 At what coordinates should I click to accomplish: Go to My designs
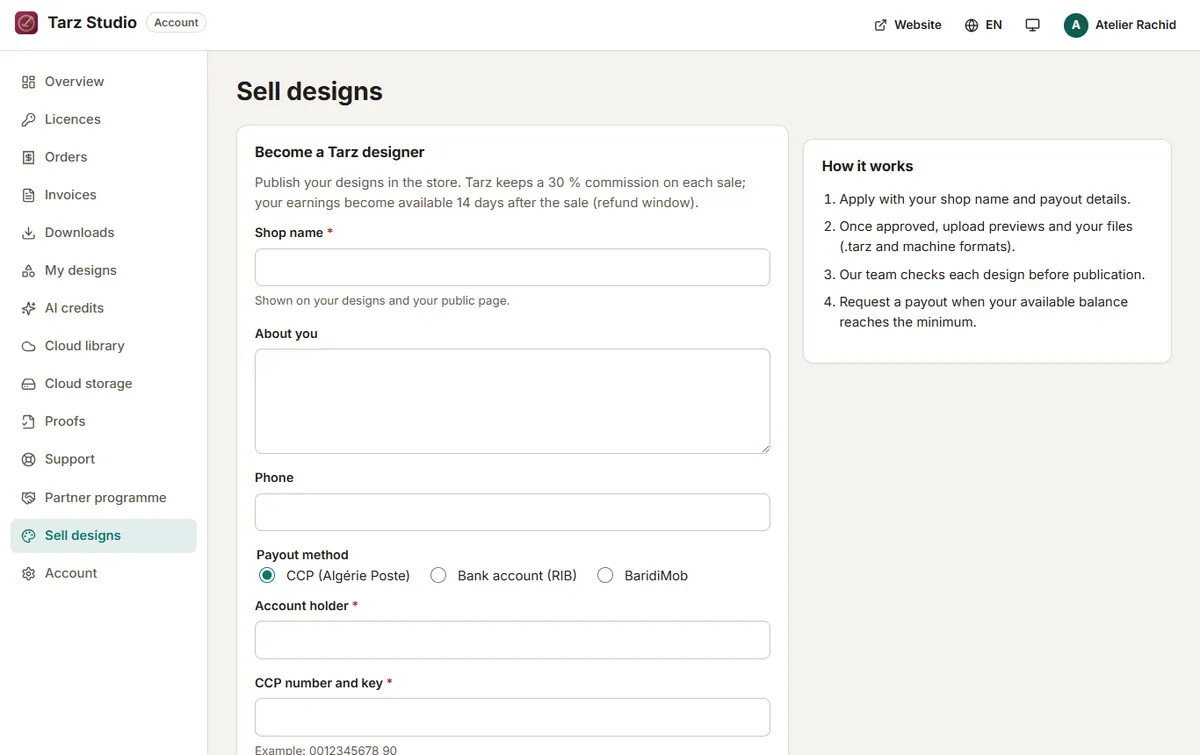(104, 271)
